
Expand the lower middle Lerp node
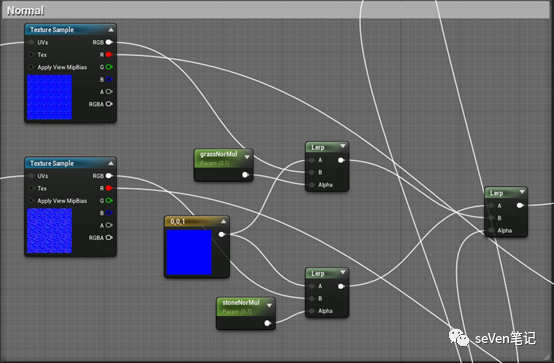pos(343,273)
